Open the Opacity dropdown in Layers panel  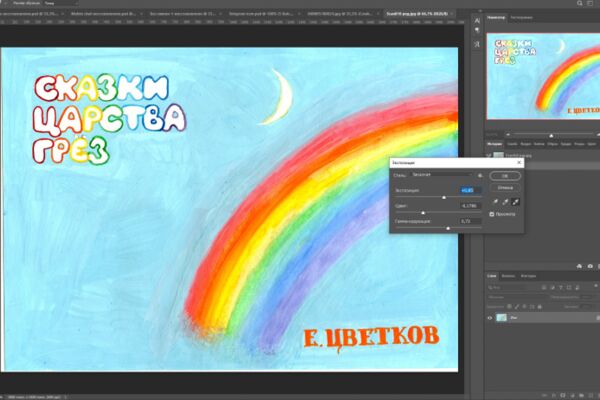(x=587, y=297)
